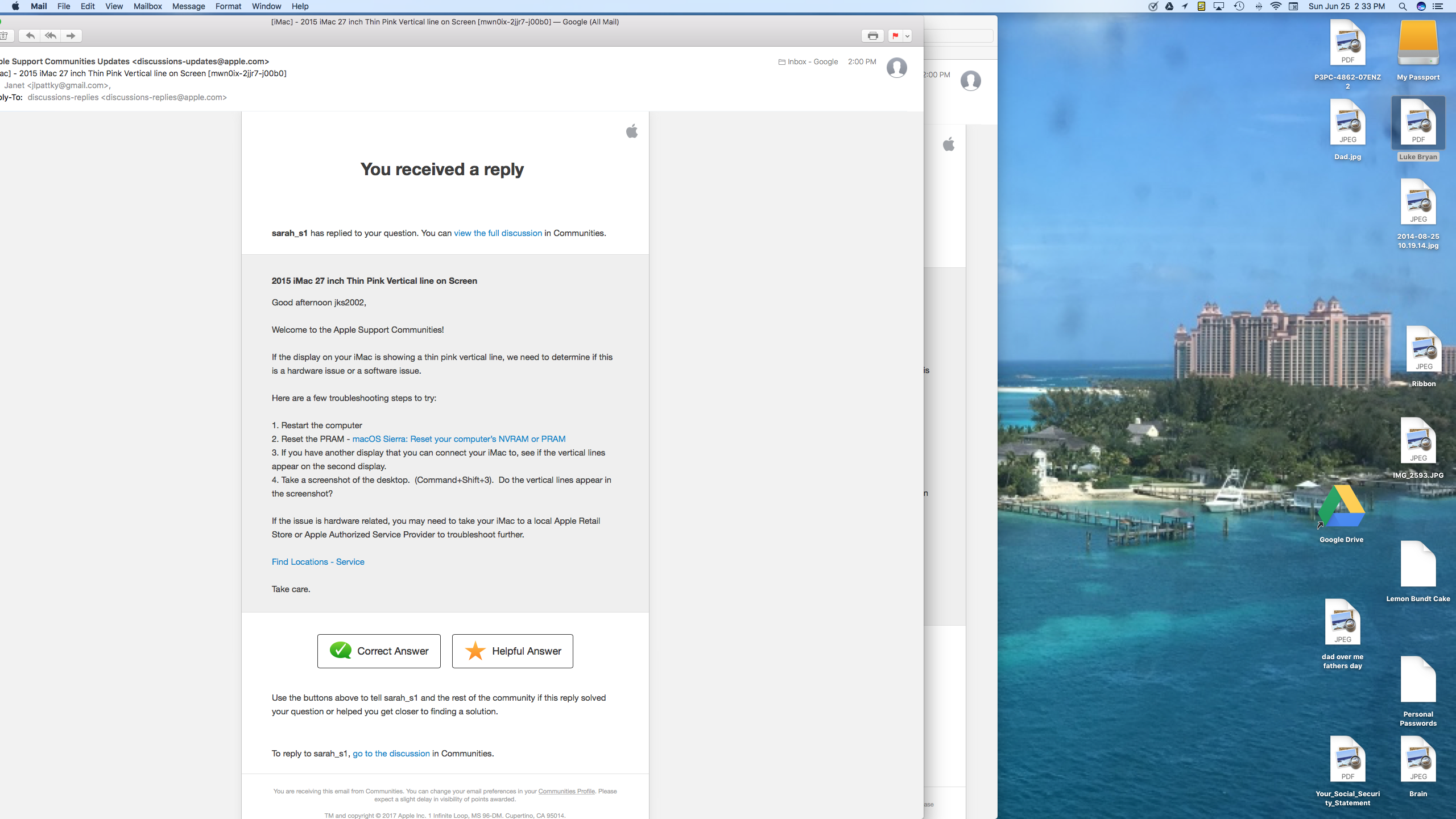
Task: Select Correct Answer button
Action: point(378,651)
